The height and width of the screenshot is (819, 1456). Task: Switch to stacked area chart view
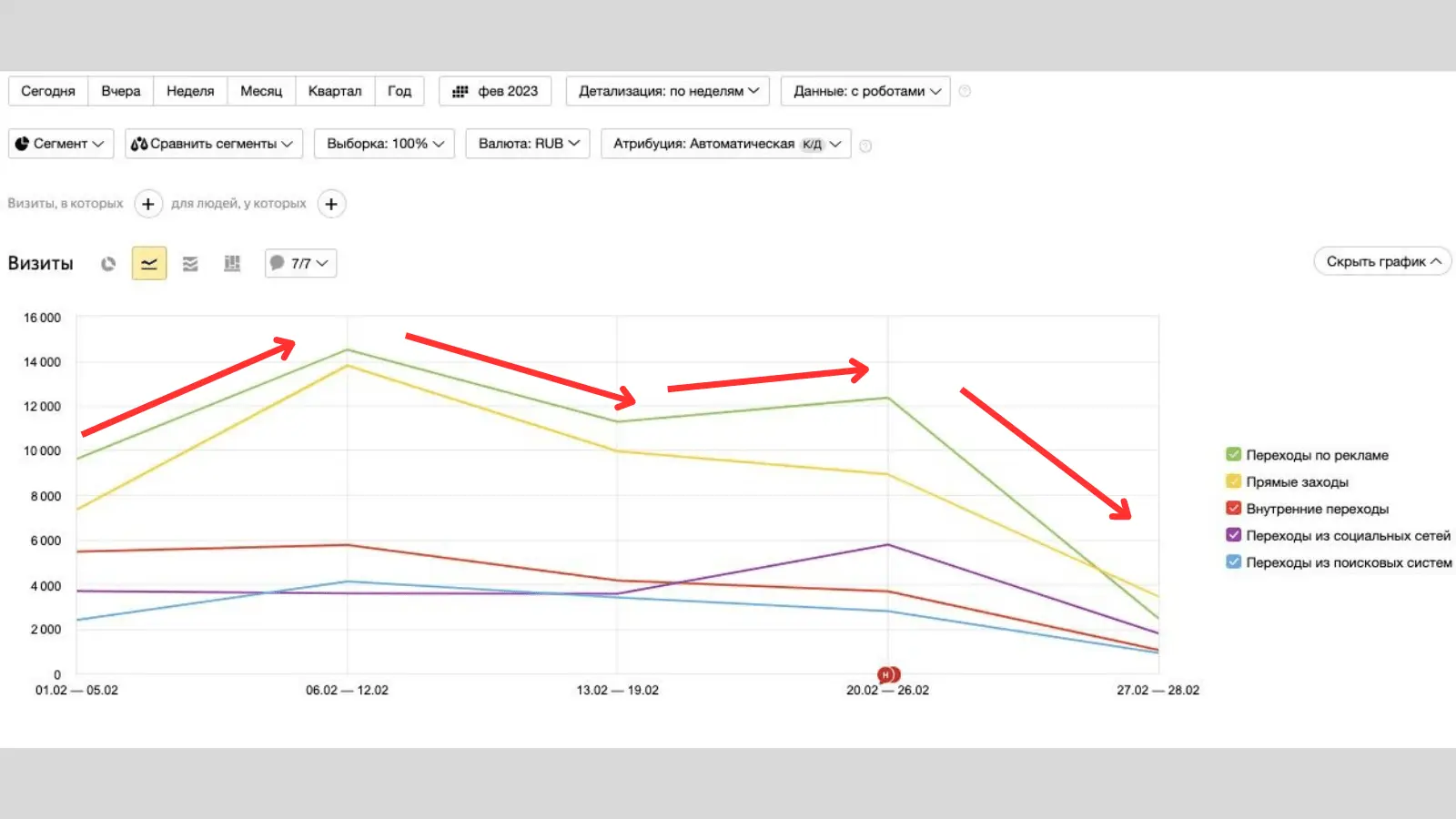click(190, 264)
